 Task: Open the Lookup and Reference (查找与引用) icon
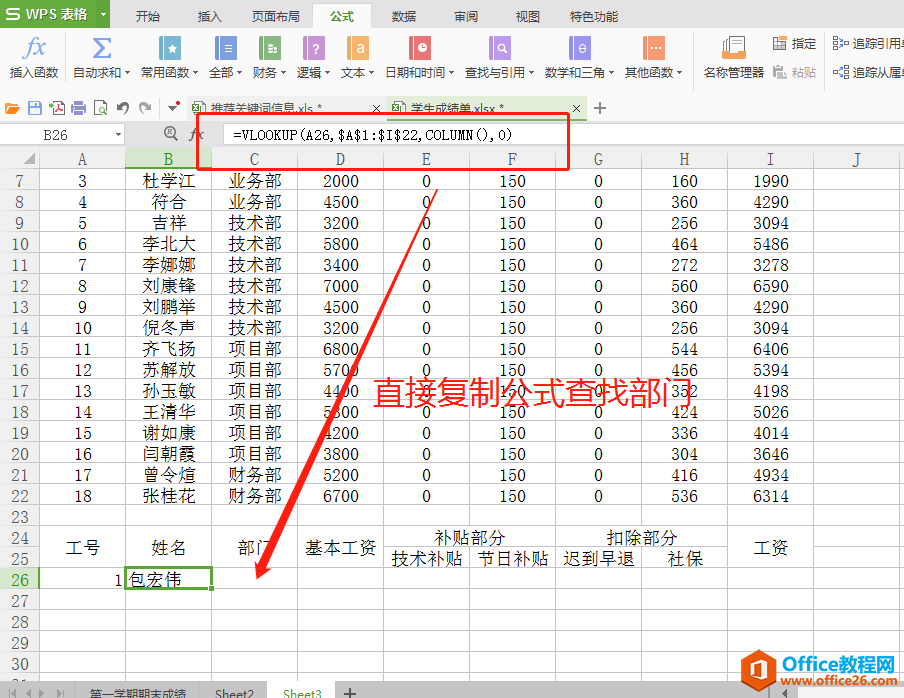pyautogui.click(x=499, y=48)
